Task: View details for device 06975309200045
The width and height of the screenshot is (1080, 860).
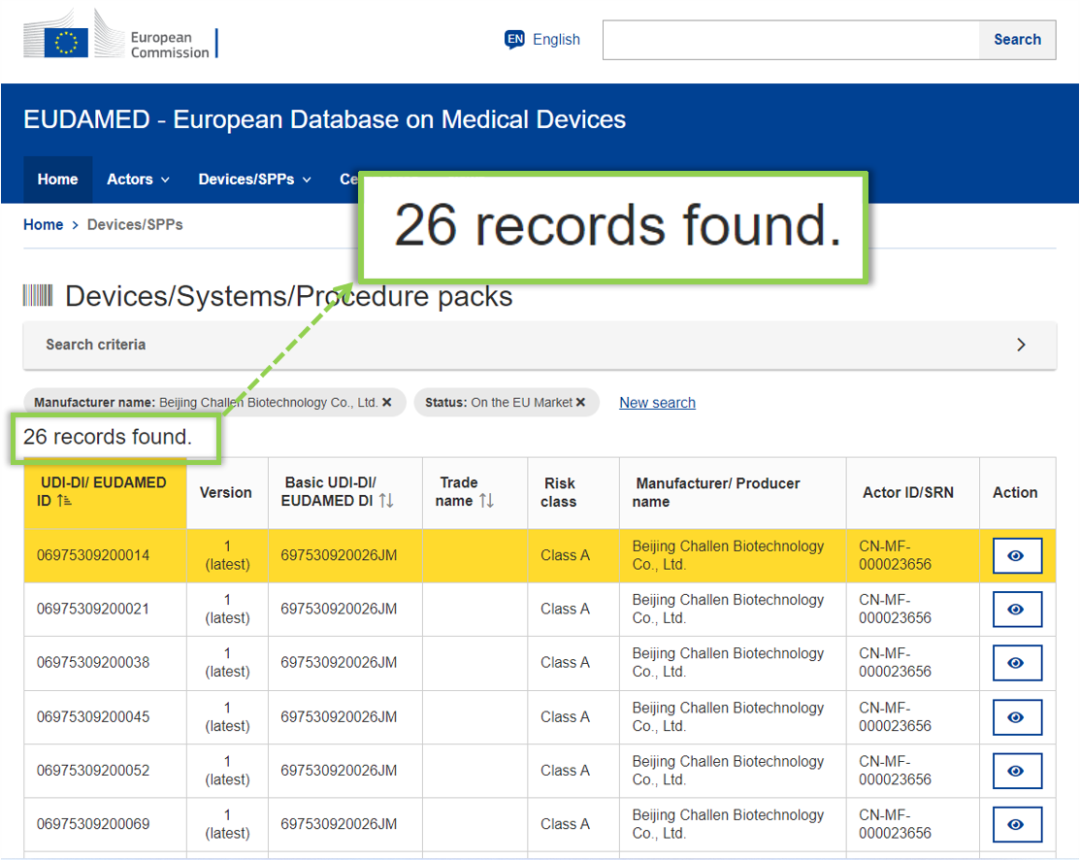Action: coord(1017,717)
